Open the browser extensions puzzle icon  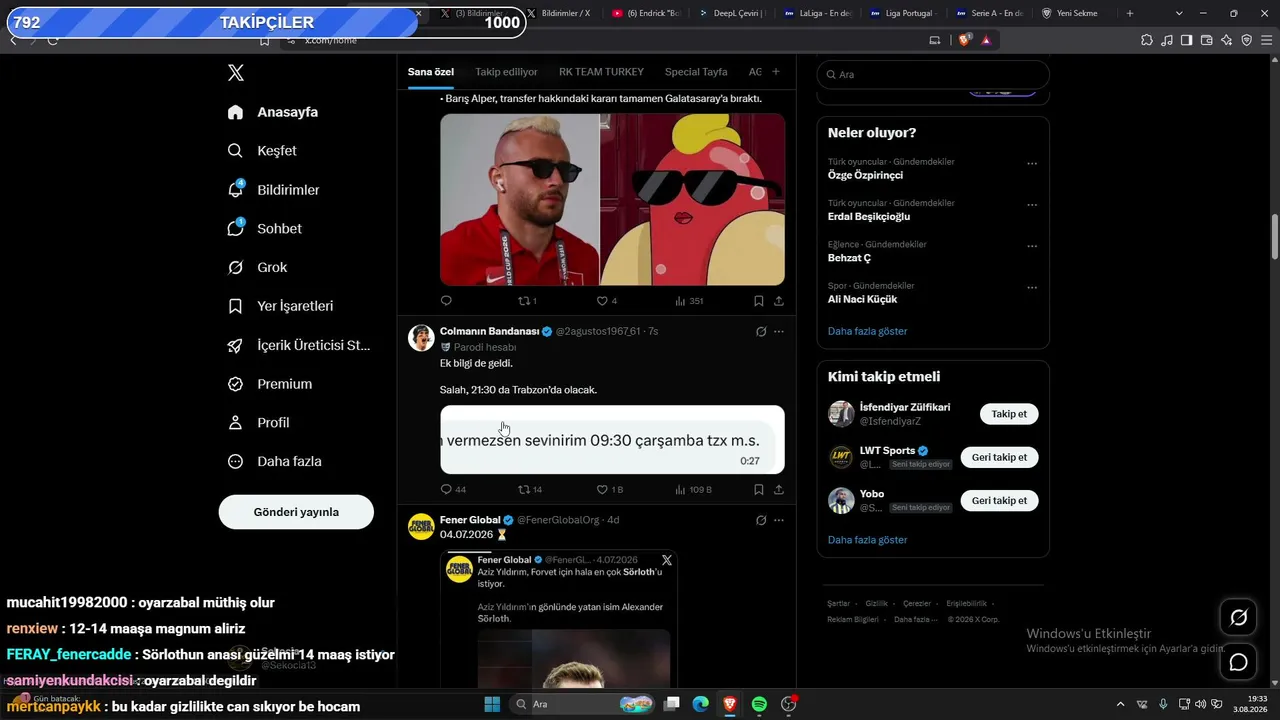[x=1147, y=40]
